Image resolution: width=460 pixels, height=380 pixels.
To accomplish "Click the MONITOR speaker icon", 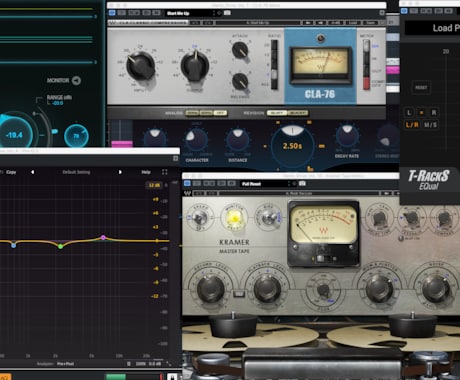I will pos(77,81).
